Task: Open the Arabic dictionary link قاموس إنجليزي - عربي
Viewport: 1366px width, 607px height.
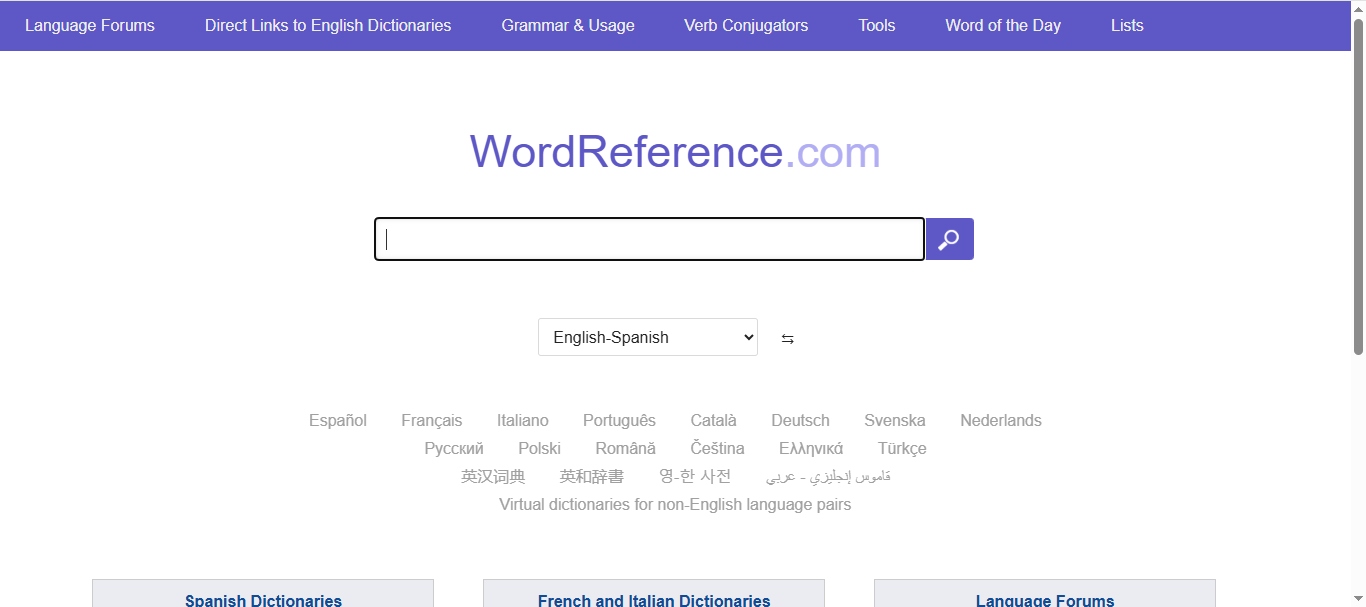Action: pos(828,476)
